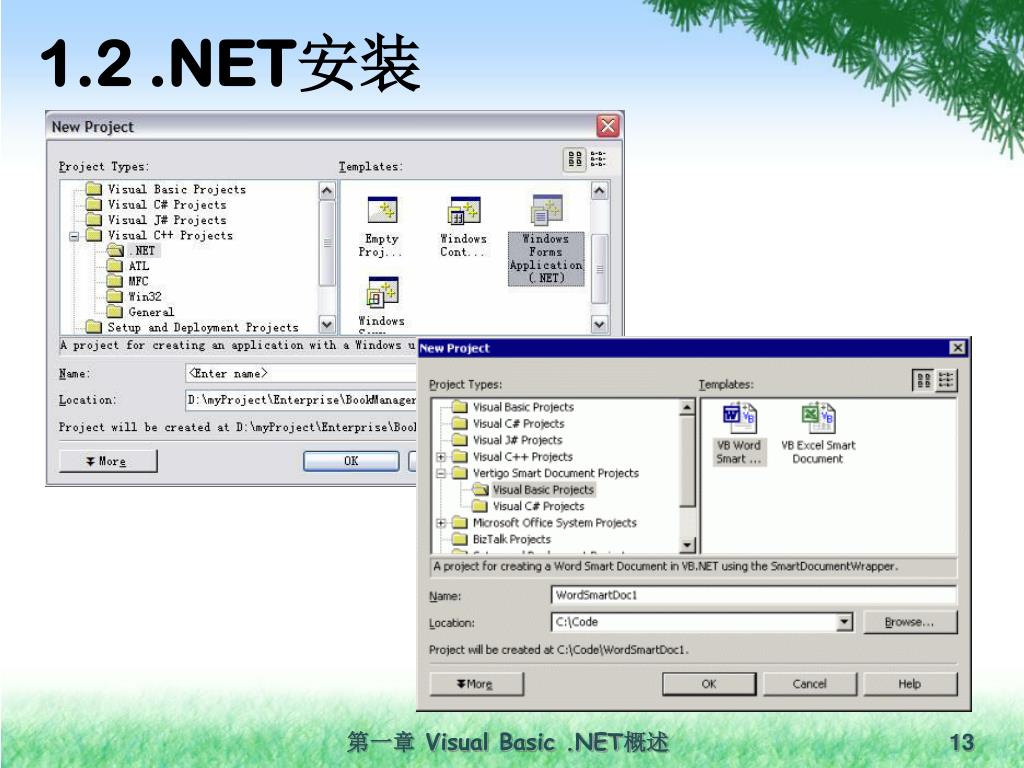Select ATL folder in back dialog tree
This screenshot has width=1024, height=768.
(x=129, y=266)
